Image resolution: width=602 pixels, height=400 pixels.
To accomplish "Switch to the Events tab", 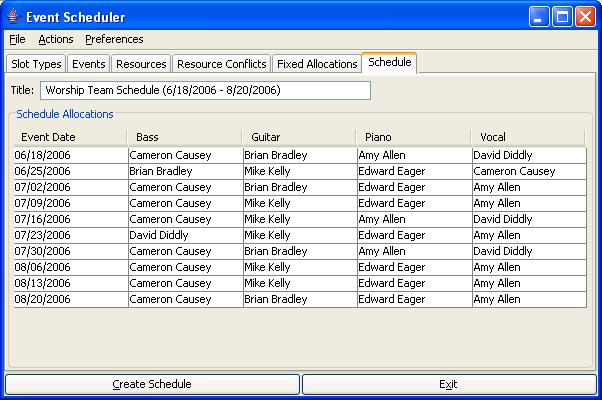I will coord(89,64).
